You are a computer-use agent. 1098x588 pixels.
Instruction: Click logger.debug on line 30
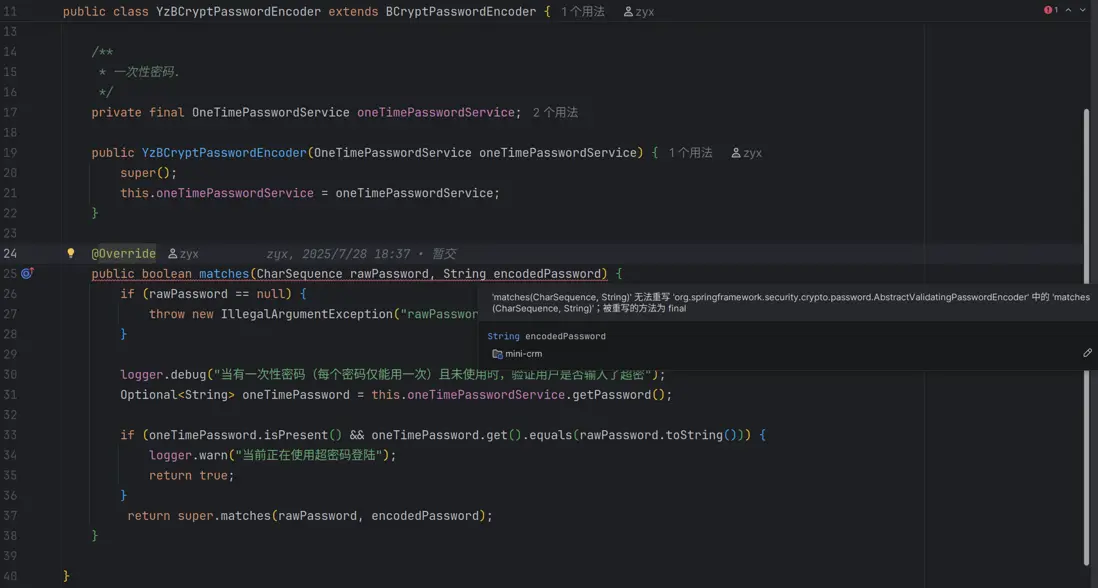[163, 374]
